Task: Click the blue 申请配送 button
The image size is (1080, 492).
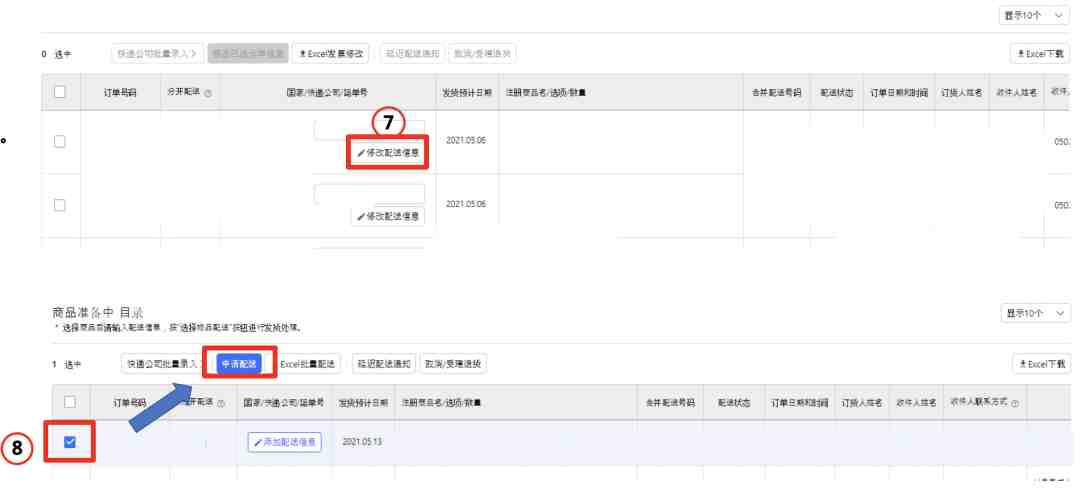Action: 239,364
